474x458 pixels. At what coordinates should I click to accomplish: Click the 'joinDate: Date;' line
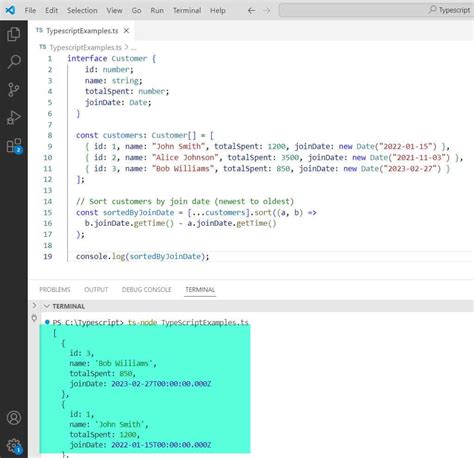coord(118,102)
